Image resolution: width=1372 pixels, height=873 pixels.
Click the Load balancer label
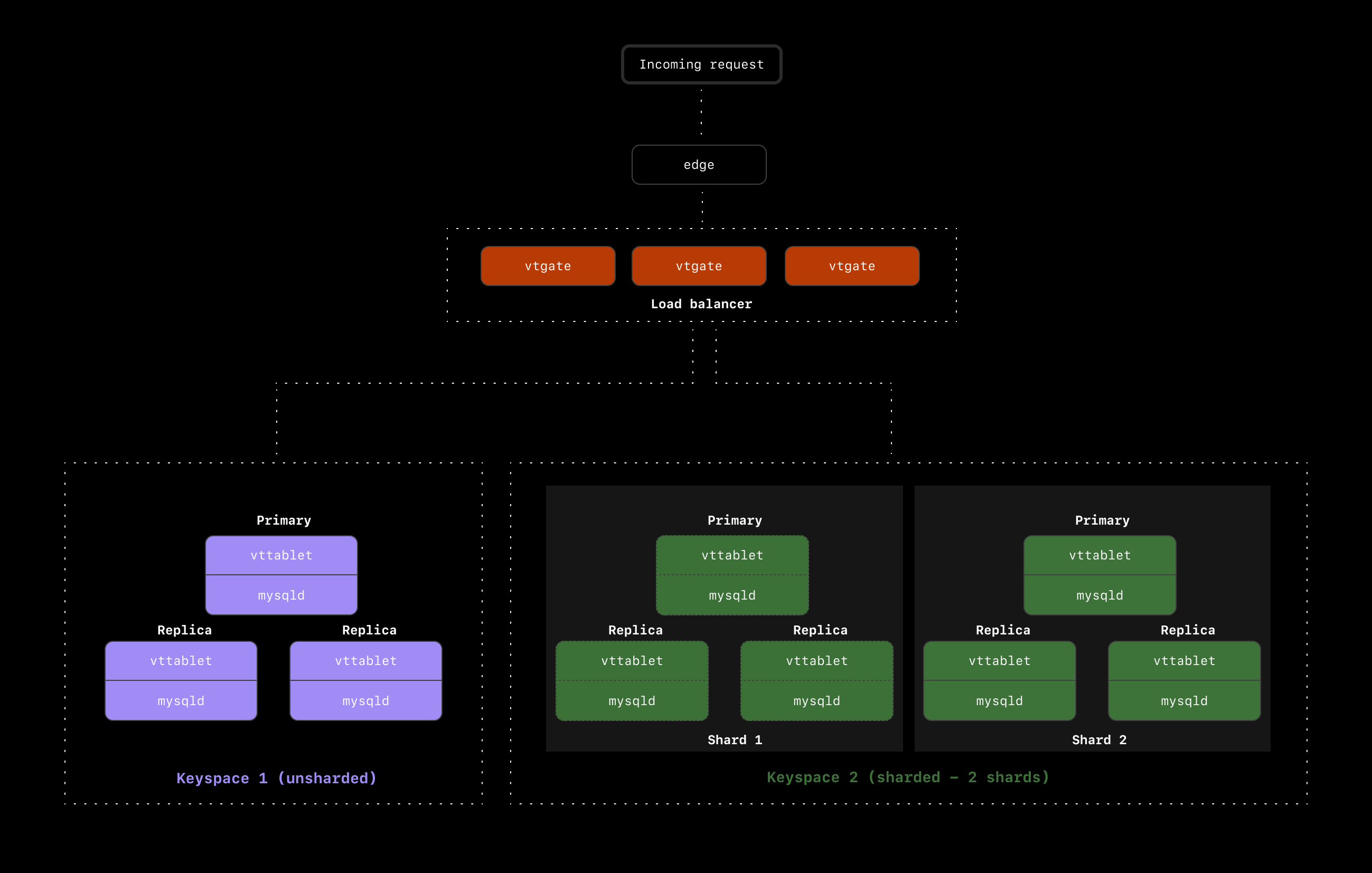[x=701, y=303]
